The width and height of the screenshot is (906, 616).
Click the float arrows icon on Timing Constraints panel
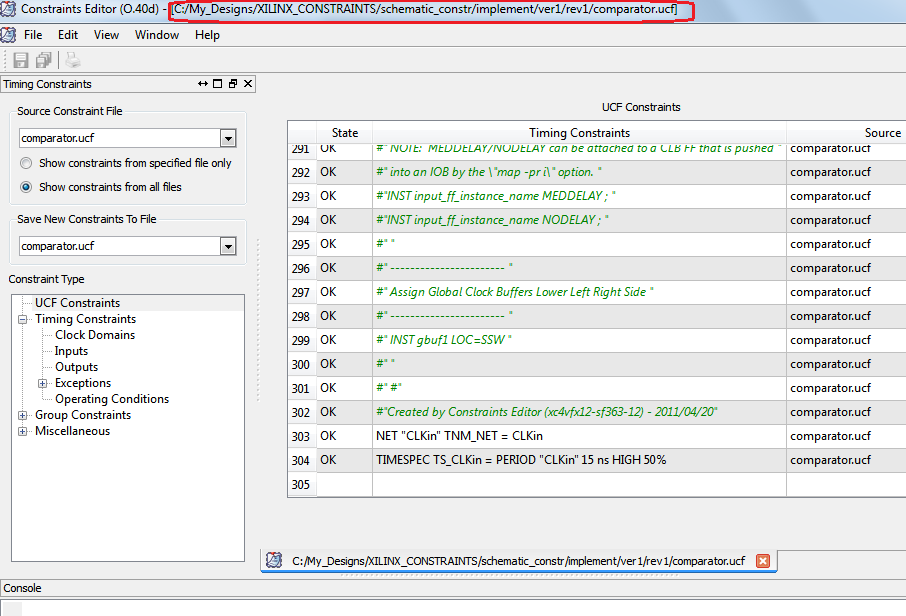(x=205, y=84)
